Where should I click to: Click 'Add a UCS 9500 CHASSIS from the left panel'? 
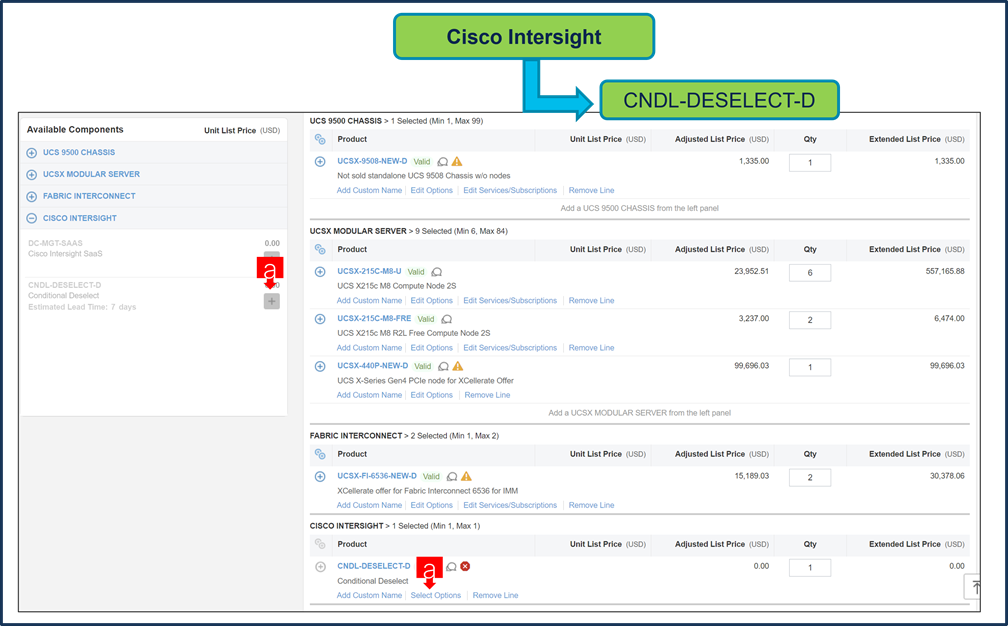[639, 208]
